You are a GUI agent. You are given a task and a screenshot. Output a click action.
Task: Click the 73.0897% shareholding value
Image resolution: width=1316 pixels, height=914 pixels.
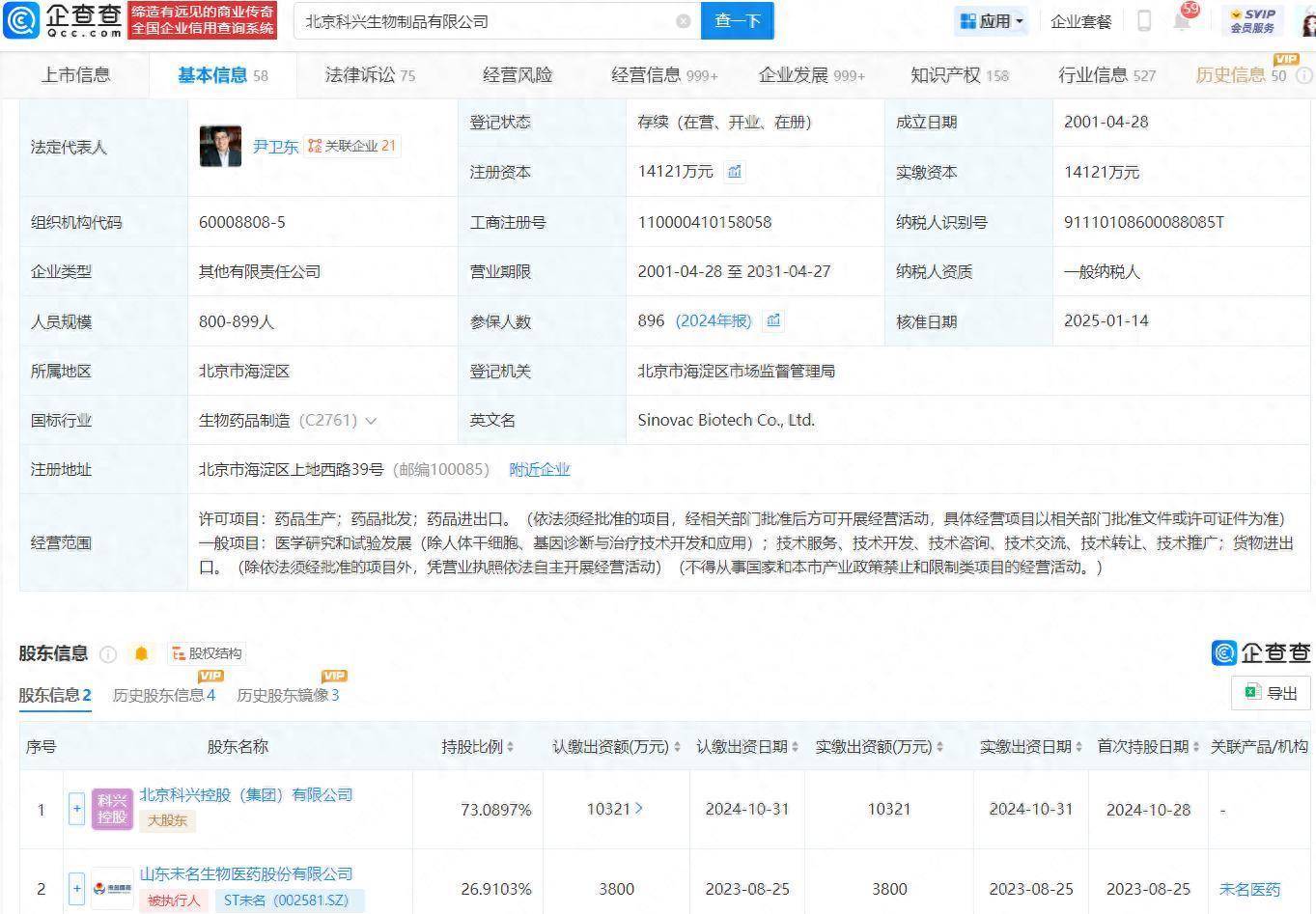[495, 809]
